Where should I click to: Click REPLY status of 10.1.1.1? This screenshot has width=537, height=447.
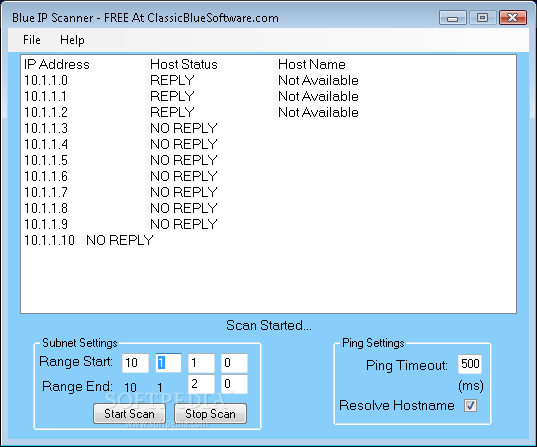pos(172,97)
